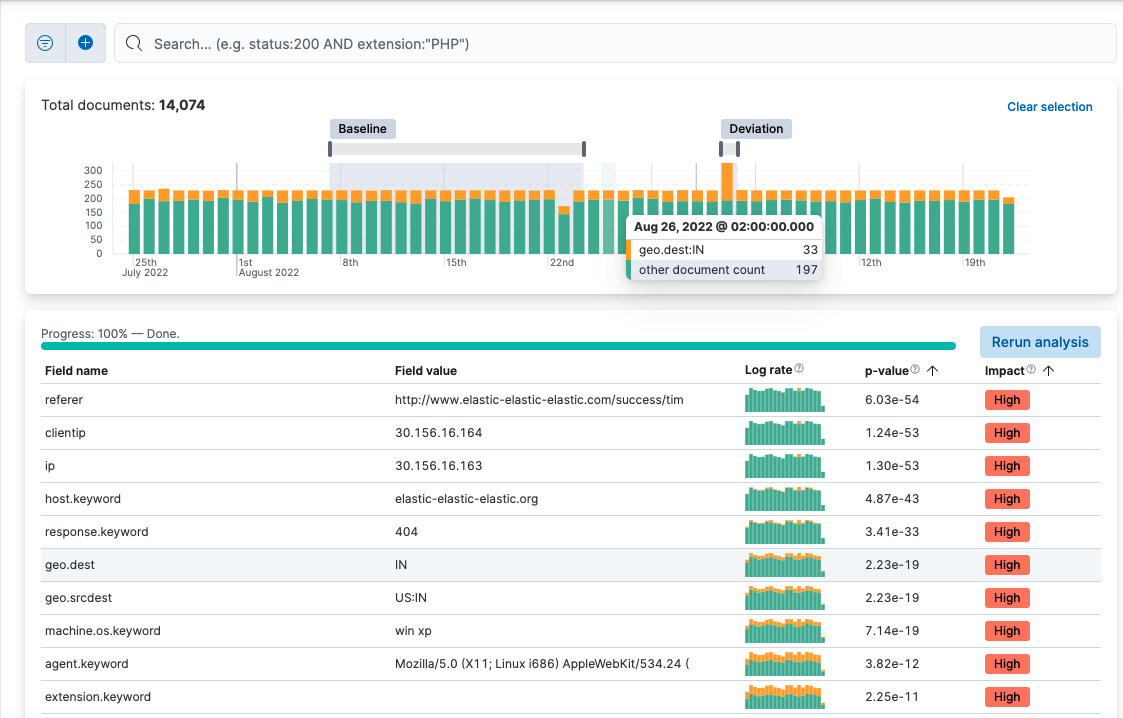Viewport: 1123px width, 718px height.
Task: Select the Deviation range label
Action: 756,129
